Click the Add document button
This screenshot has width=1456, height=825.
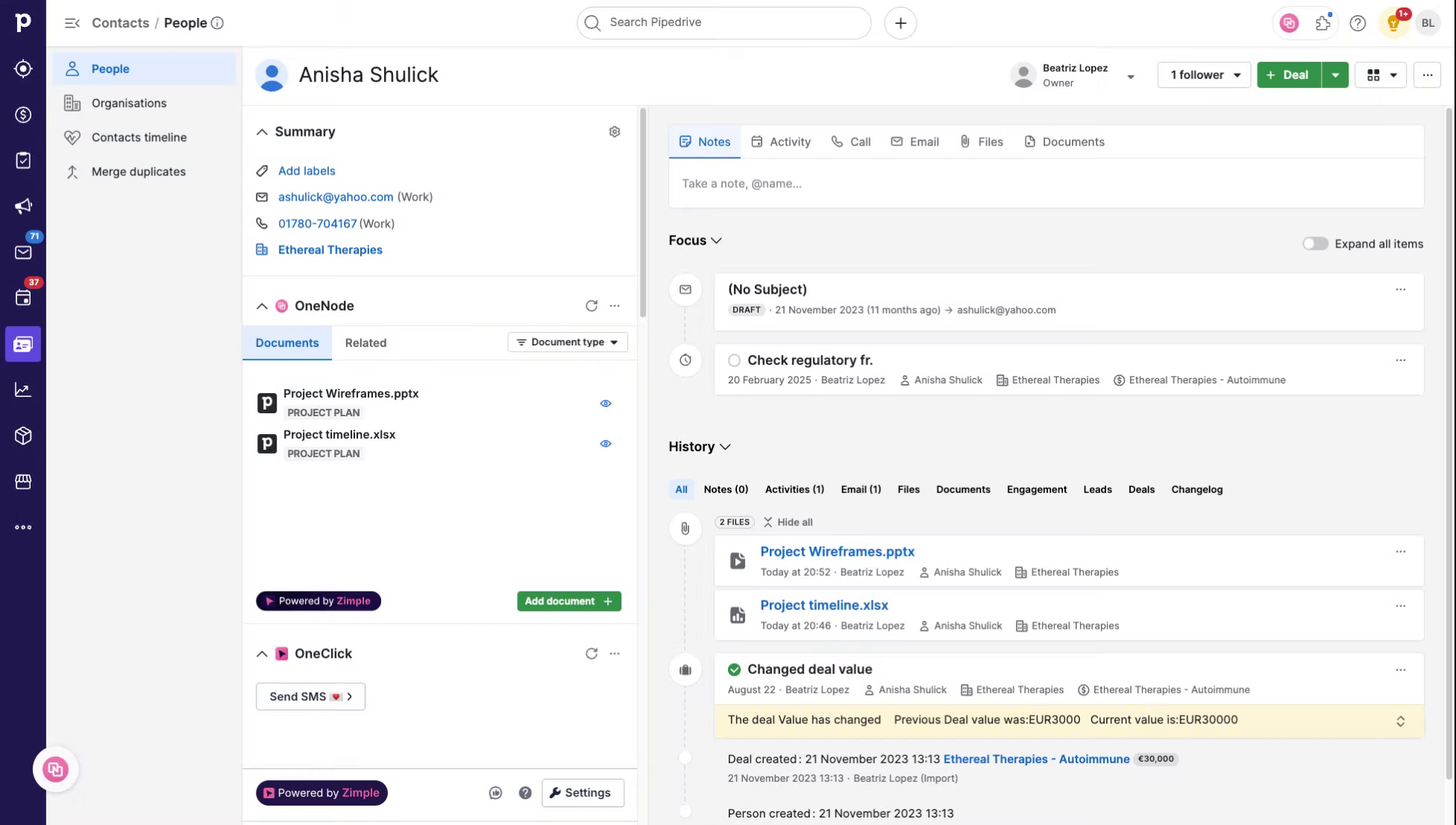569,601
